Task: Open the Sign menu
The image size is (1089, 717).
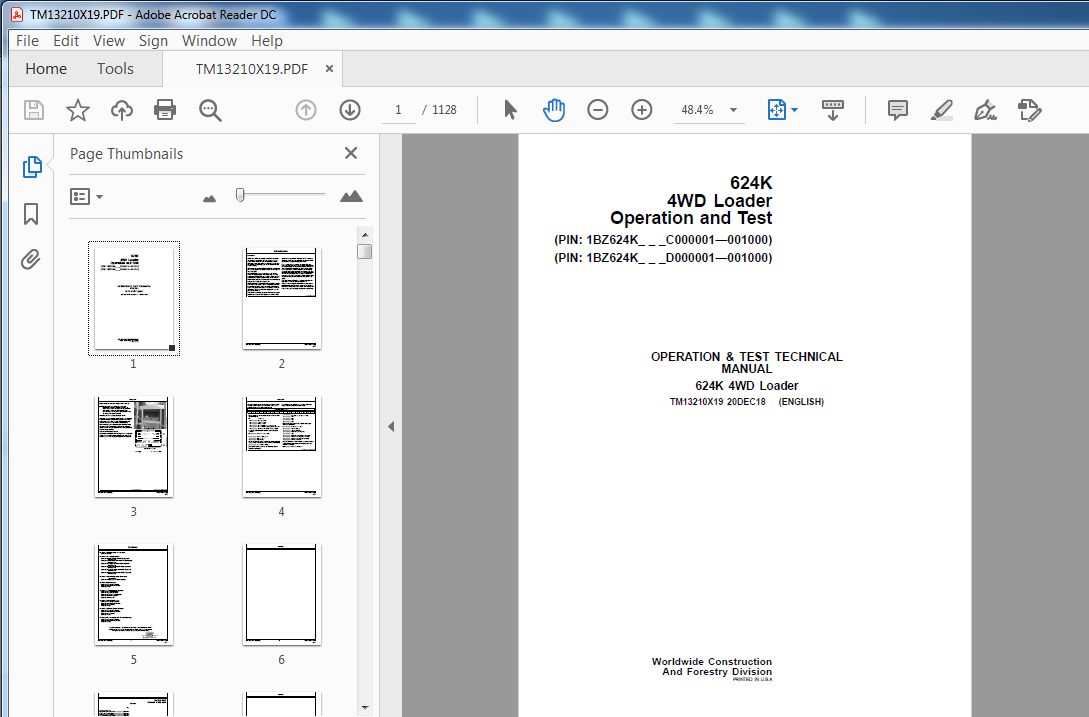Action: [x=153, y=41]
